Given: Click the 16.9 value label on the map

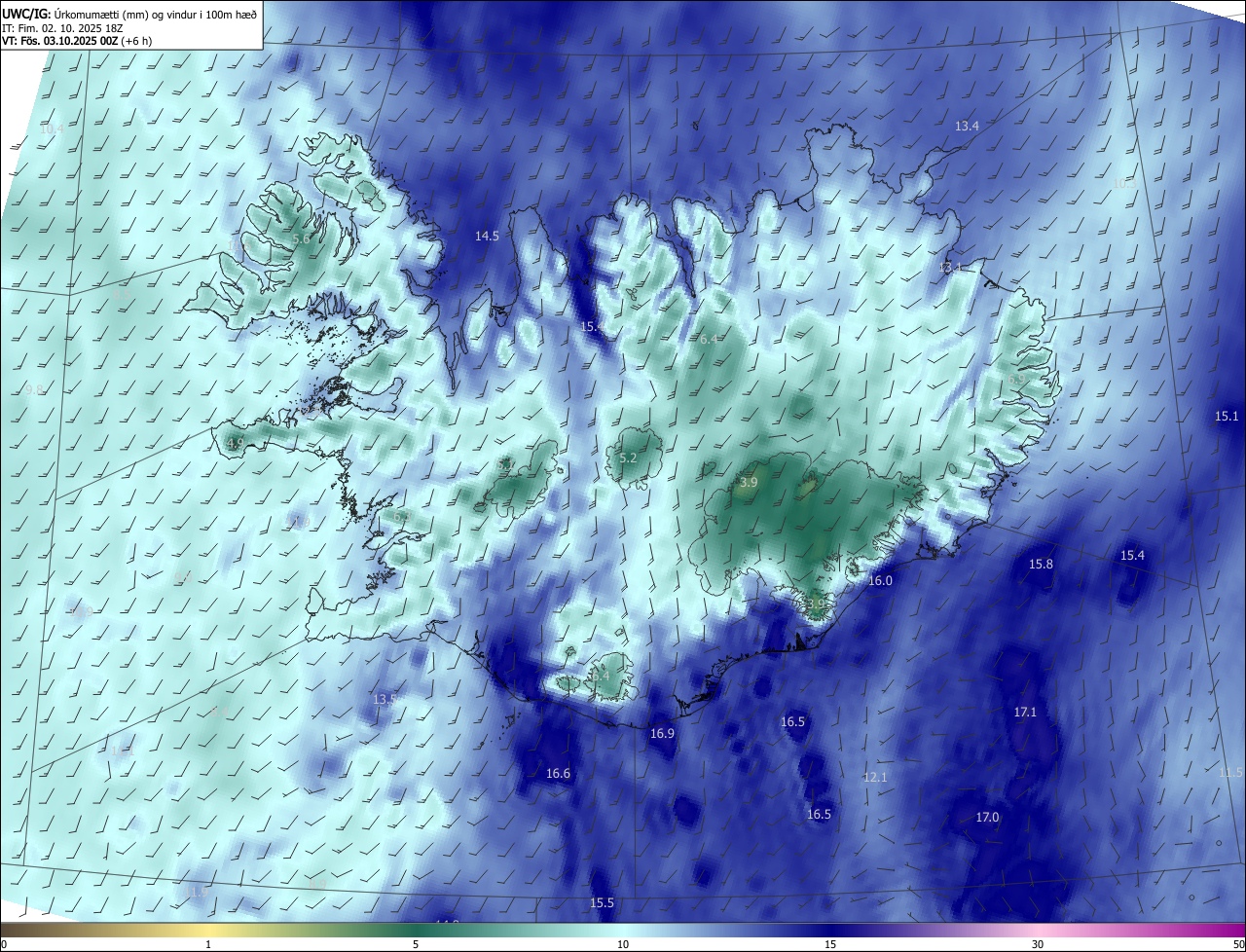Looking at the screenshot, I should pos(662,733).
